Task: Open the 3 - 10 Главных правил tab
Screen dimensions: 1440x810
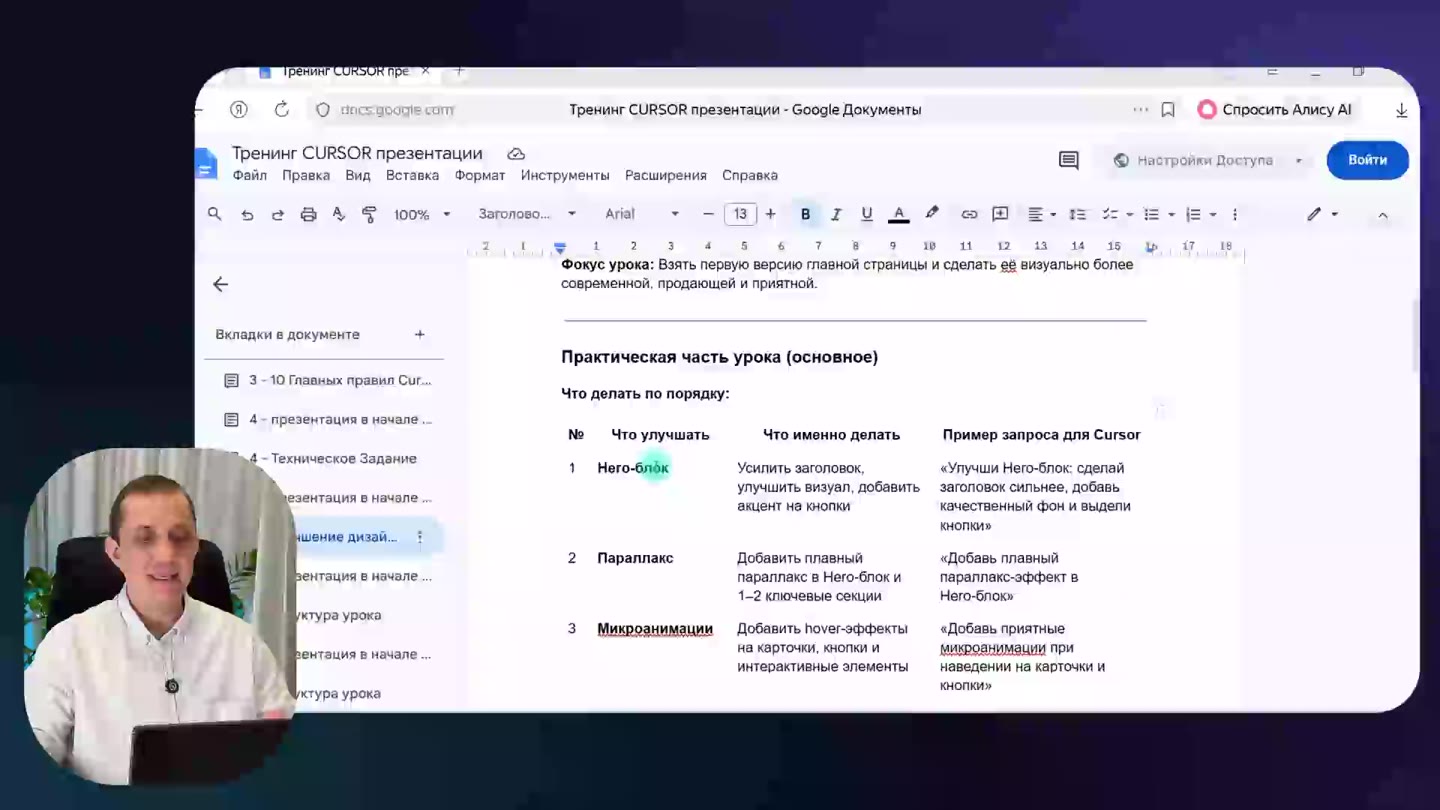Action: coord(327,380)
